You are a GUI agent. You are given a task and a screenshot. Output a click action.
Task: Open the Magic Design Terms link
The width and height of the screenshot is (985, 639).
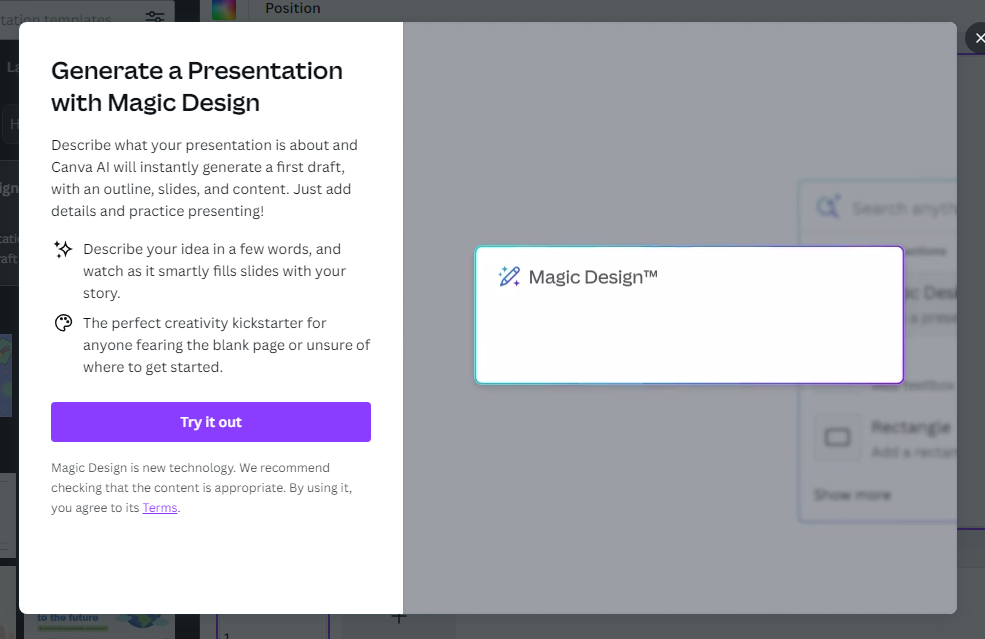pyautogui.click(x=160, y=508)
